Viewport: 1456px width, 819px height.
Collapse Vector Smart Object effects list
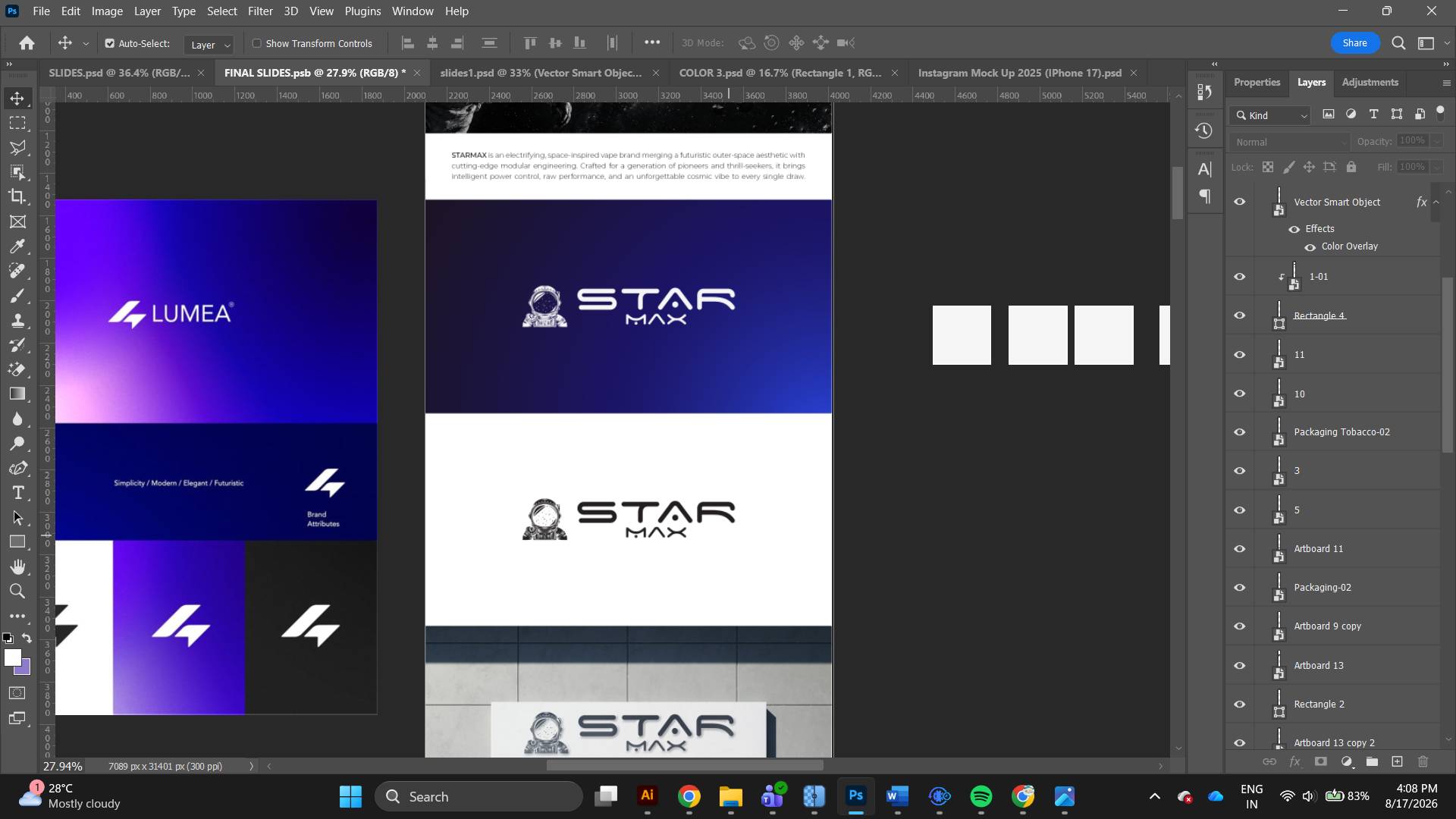[x=1436, y=202]
